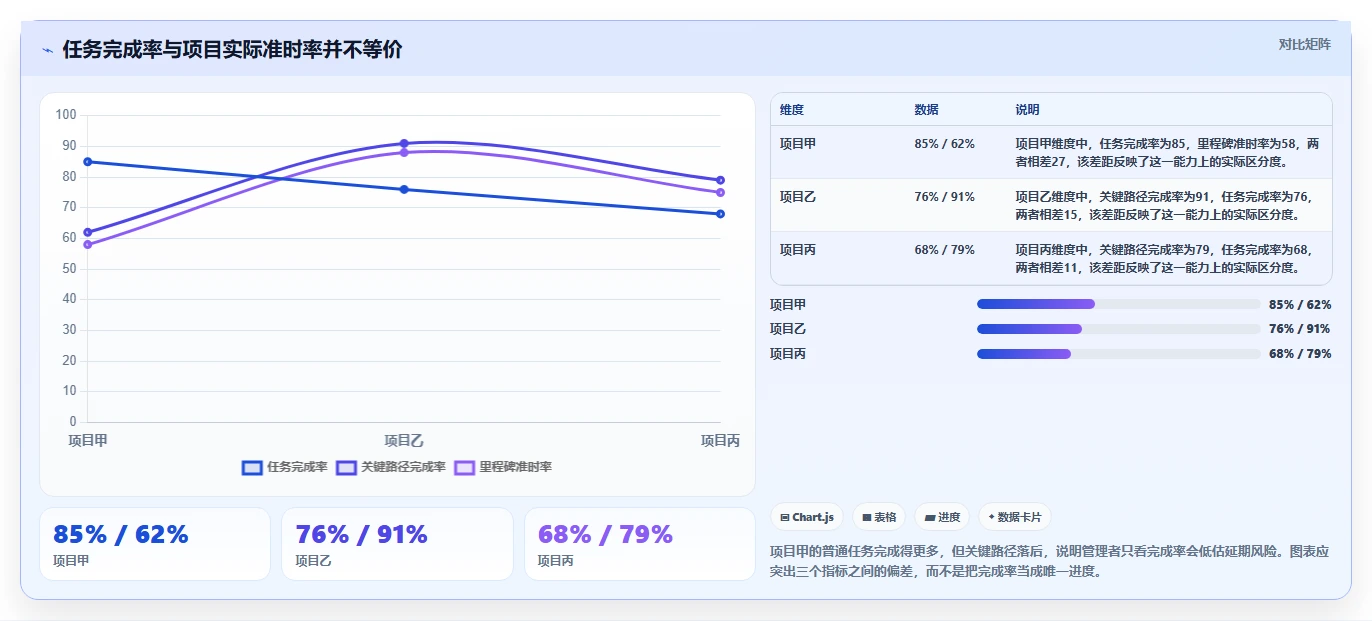Screen dimensions: 1372x621
Task: Click the 进度 chip
Action: tap(941, 517)
